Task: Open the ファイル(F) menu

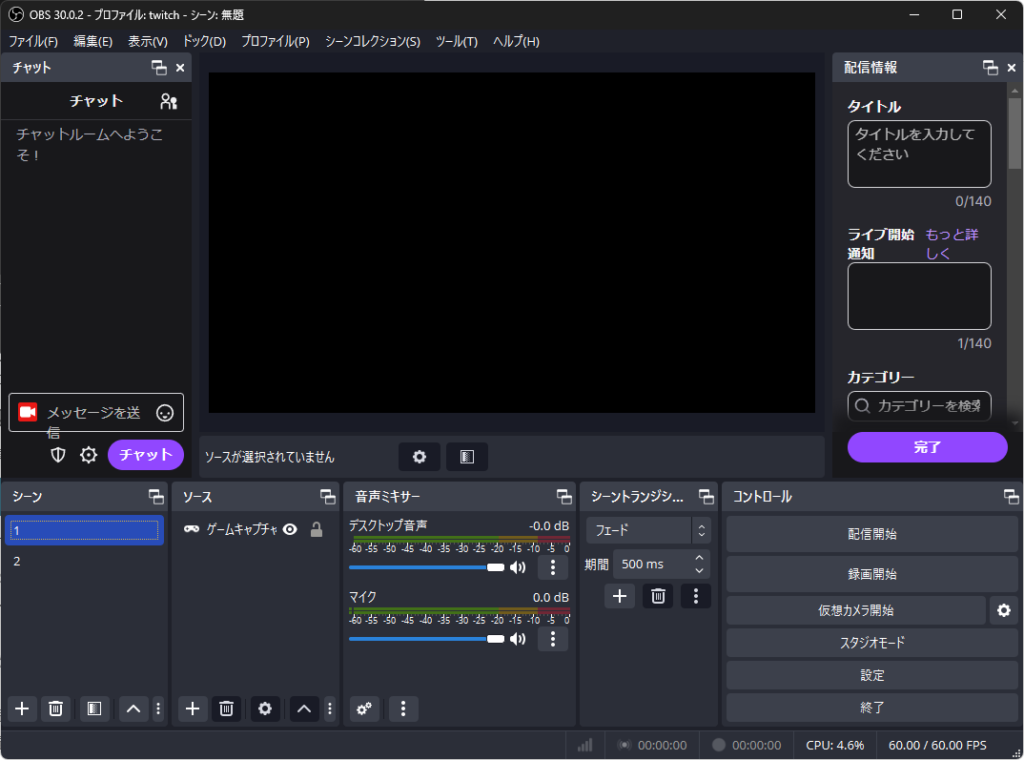Action: (x=33, y=41)
